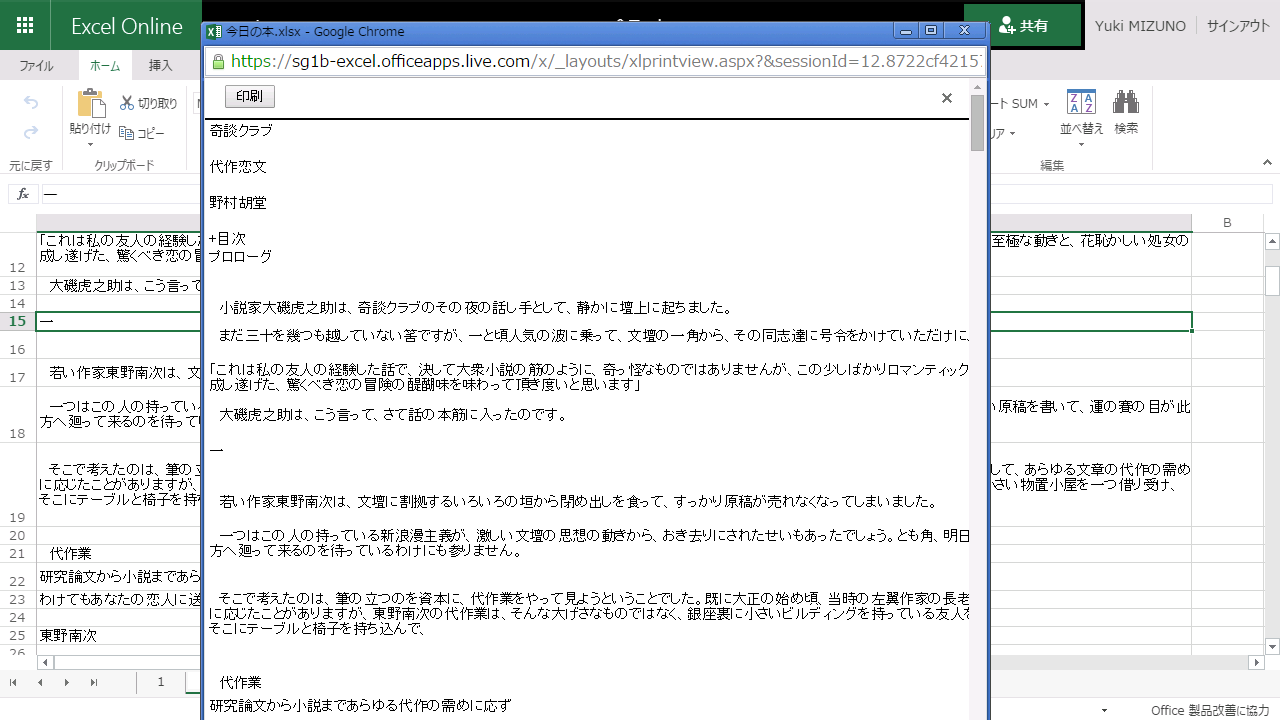Image resolution: width=1280 pixels, height=720 pixels.
Task: Open the Clear (クリア) dropdown arrow
Action: (1012, 134)
